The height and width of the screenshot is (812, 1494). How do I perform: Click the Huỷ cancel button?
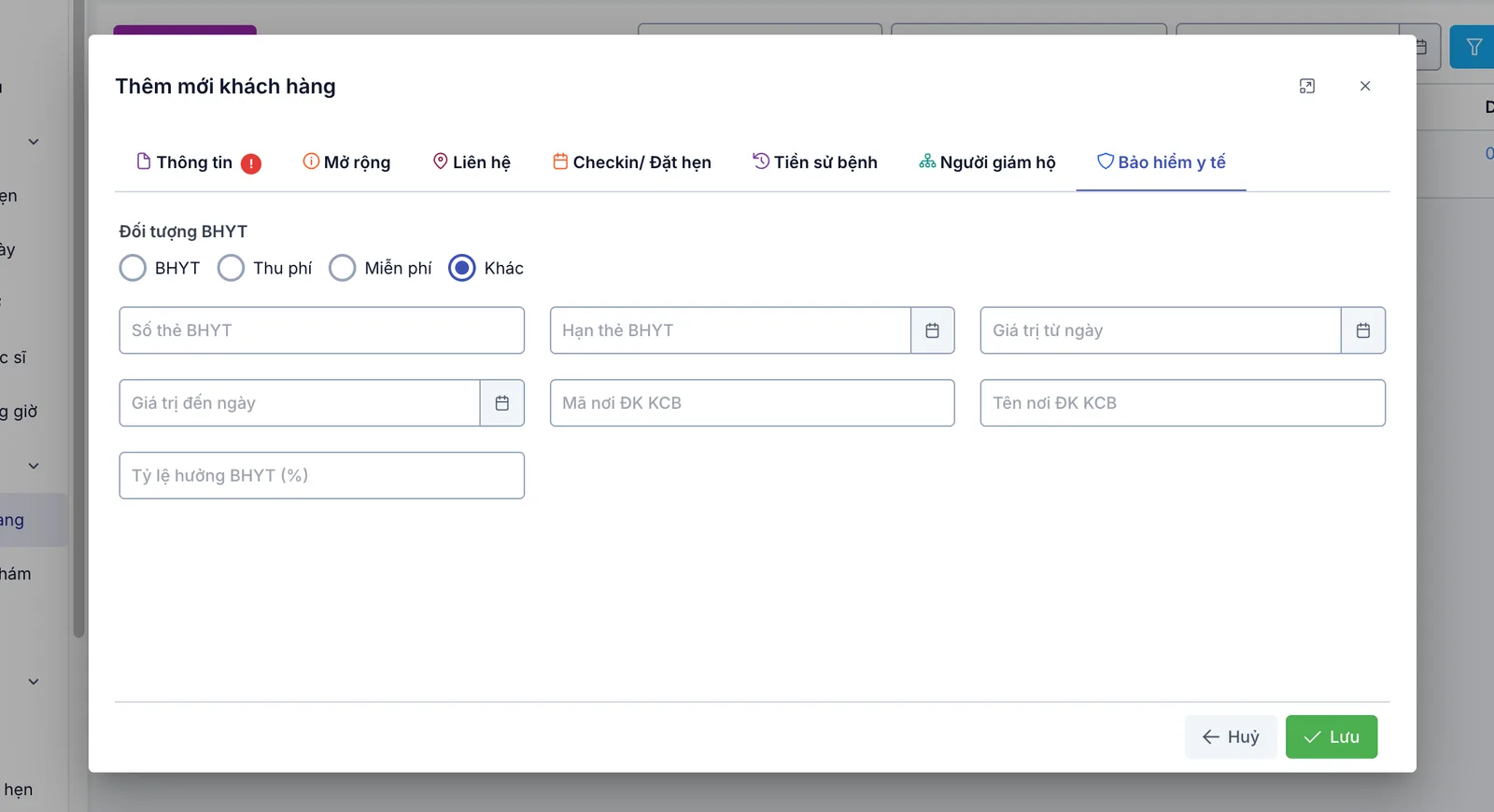pos(1231,737)
